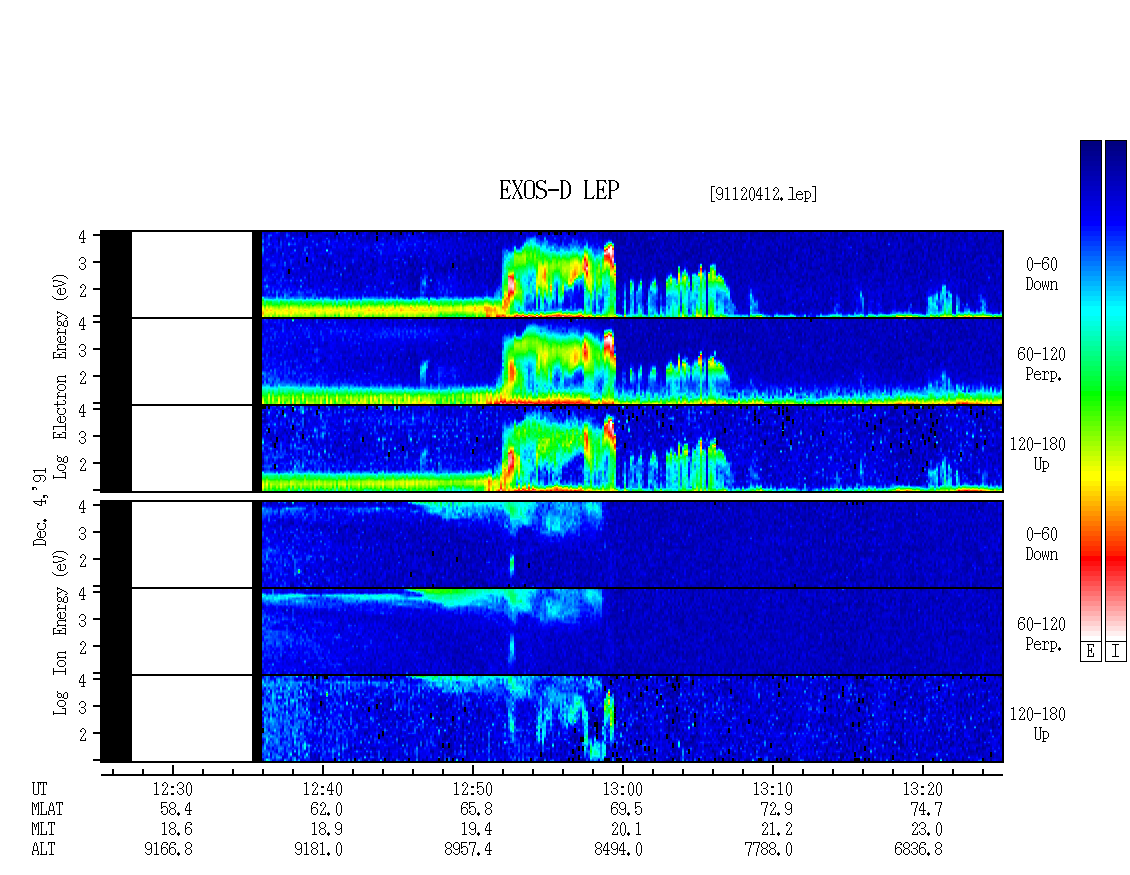Click the ion 0-60 Down spectrogram panel

pos(552,544)
